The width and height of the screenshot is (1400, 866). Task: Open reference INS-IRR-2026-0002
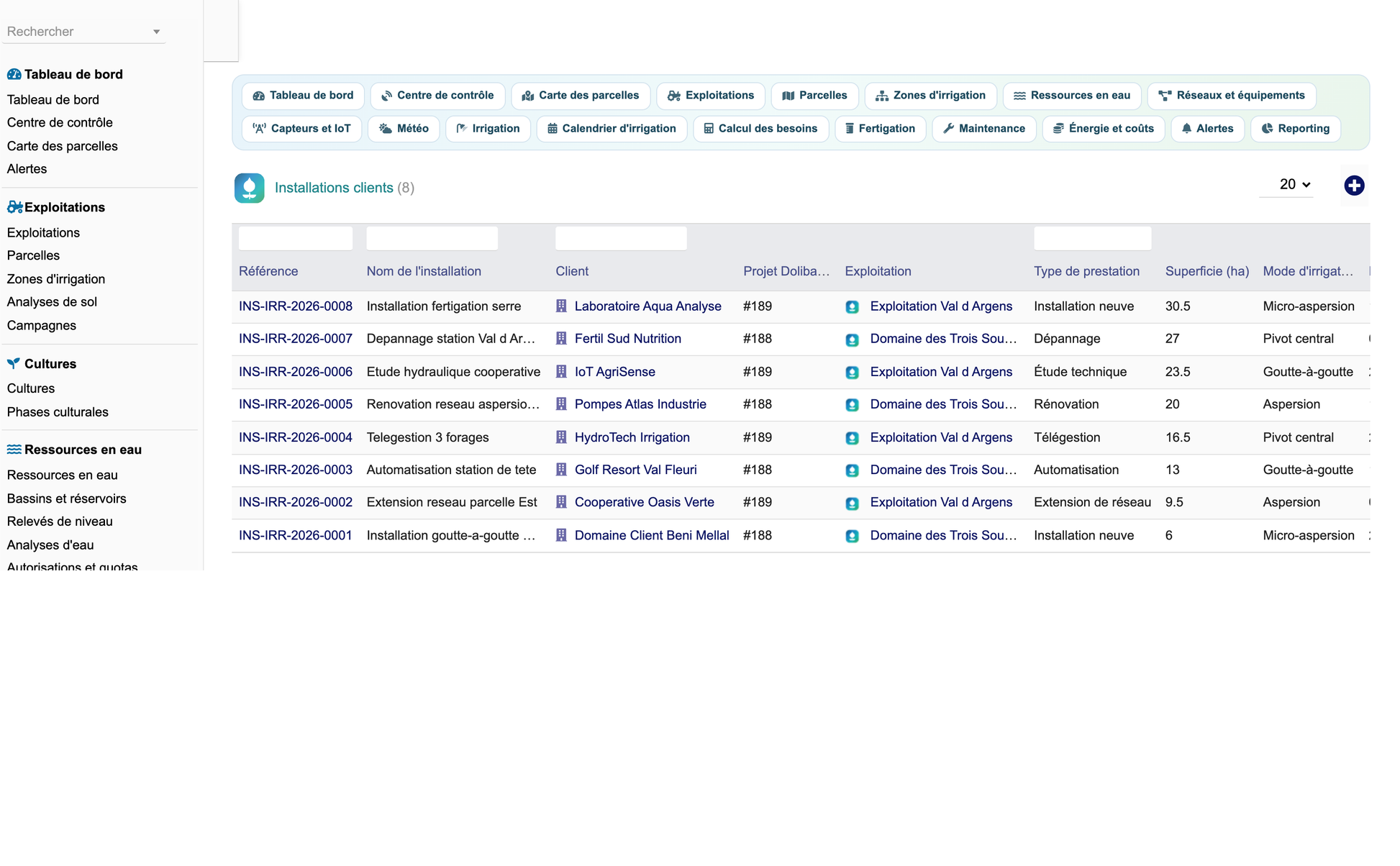296,502
